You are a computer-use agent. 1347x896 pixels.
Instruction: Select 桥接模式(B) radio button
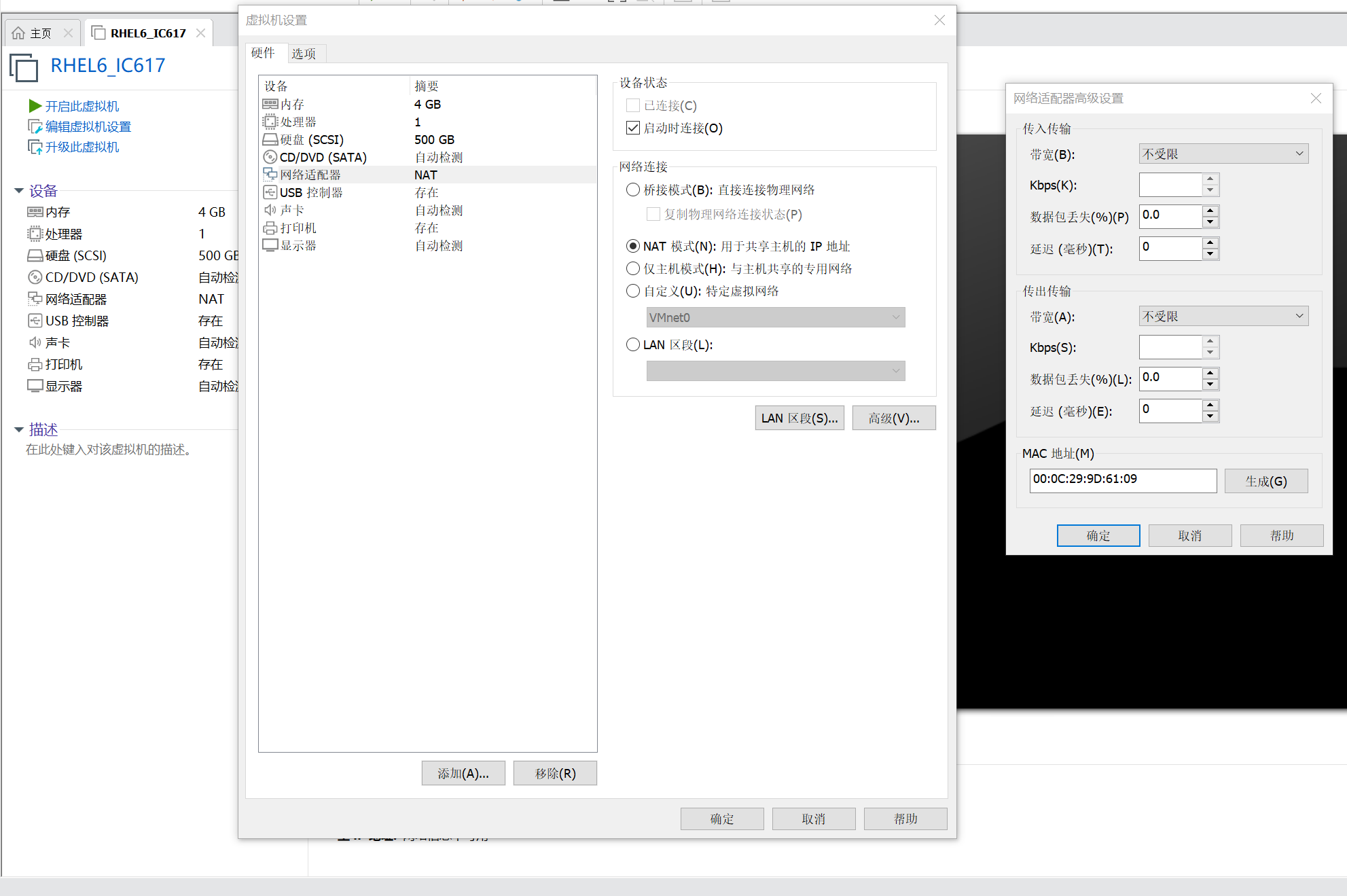click(x=633, y=190)
